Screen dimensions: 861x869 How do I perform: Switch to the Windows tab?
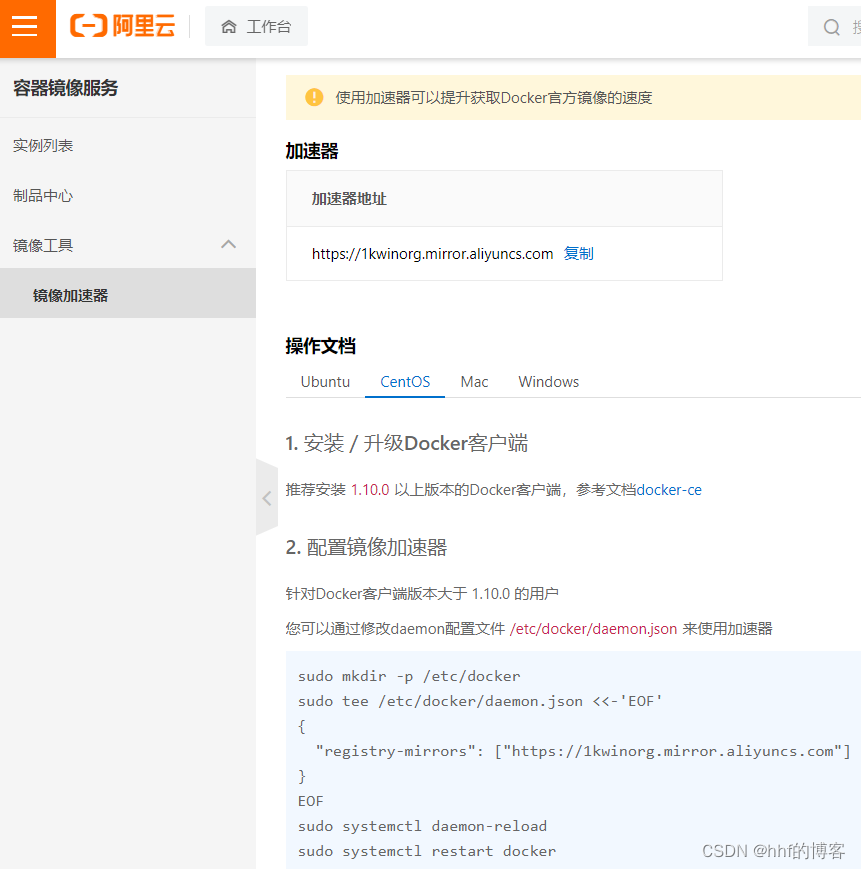click(x=548, y=381)
